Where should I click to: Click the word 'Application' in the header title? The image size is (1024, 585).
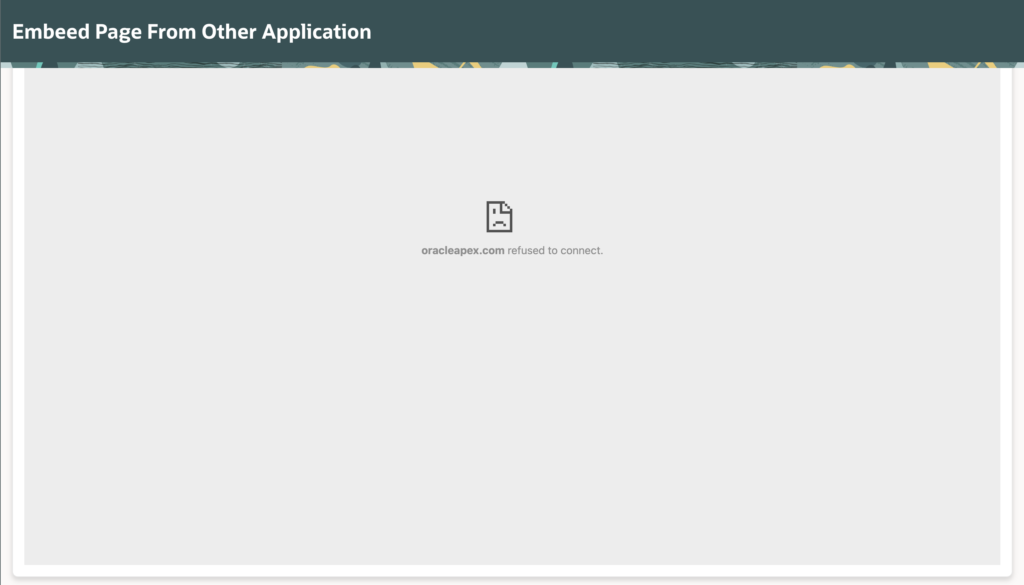pyautogui.click(x=316, y=31)
